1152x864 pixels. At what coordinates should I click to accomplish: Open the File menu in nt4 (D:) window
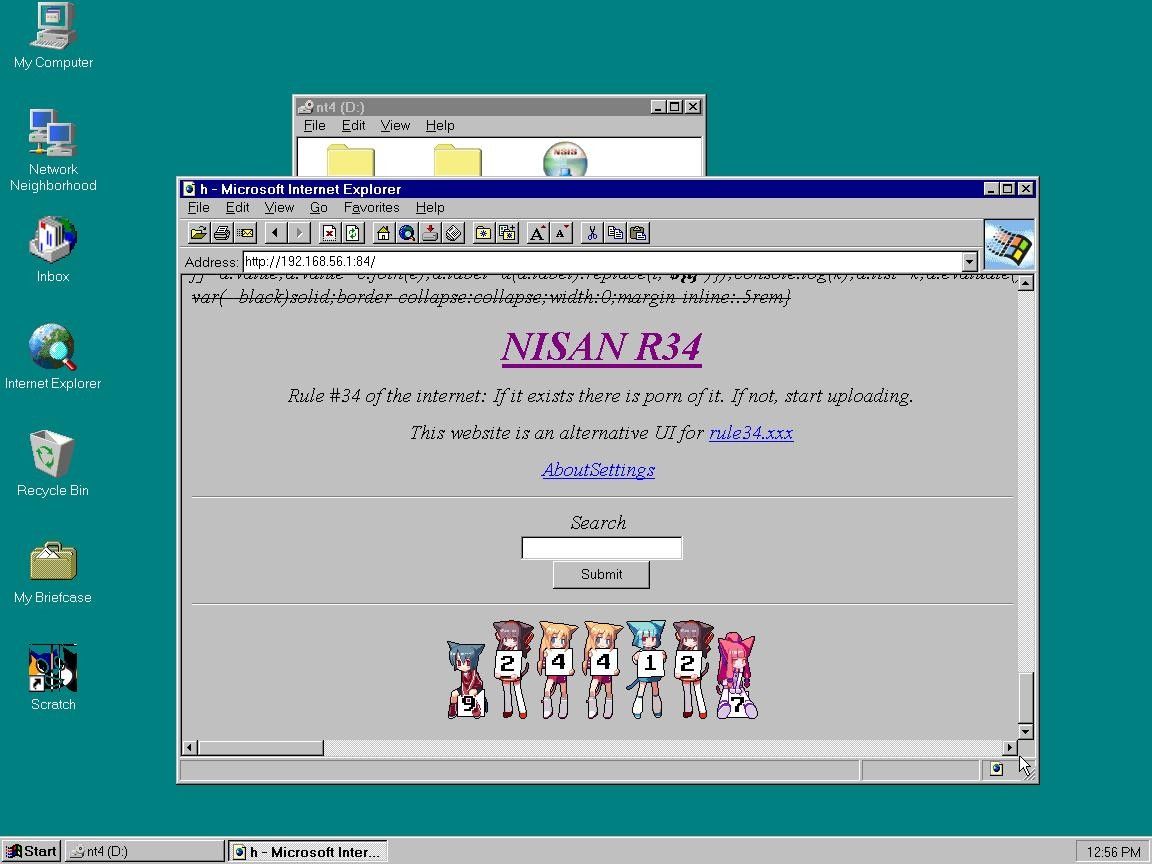(314, 126)
